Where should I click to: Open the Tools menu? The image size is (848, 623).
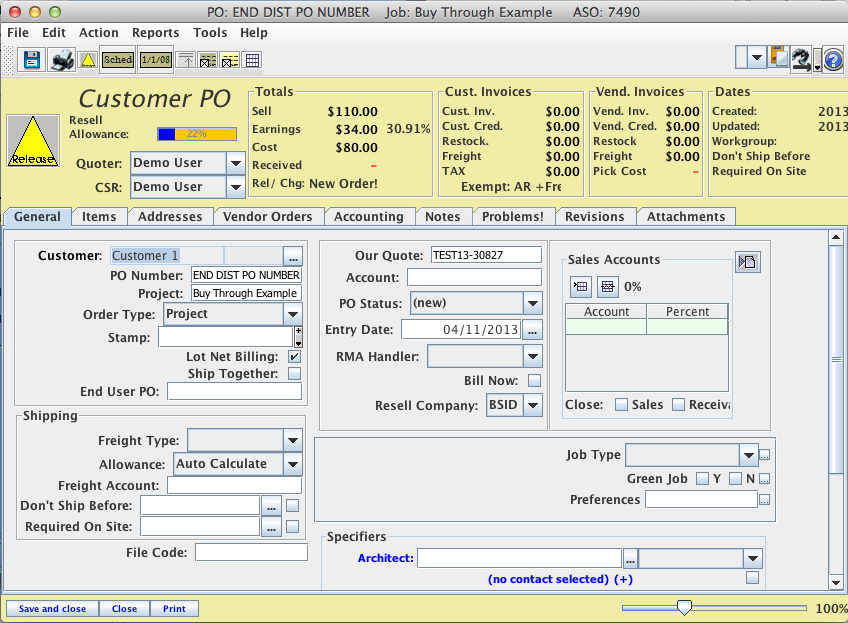(210, 32)
